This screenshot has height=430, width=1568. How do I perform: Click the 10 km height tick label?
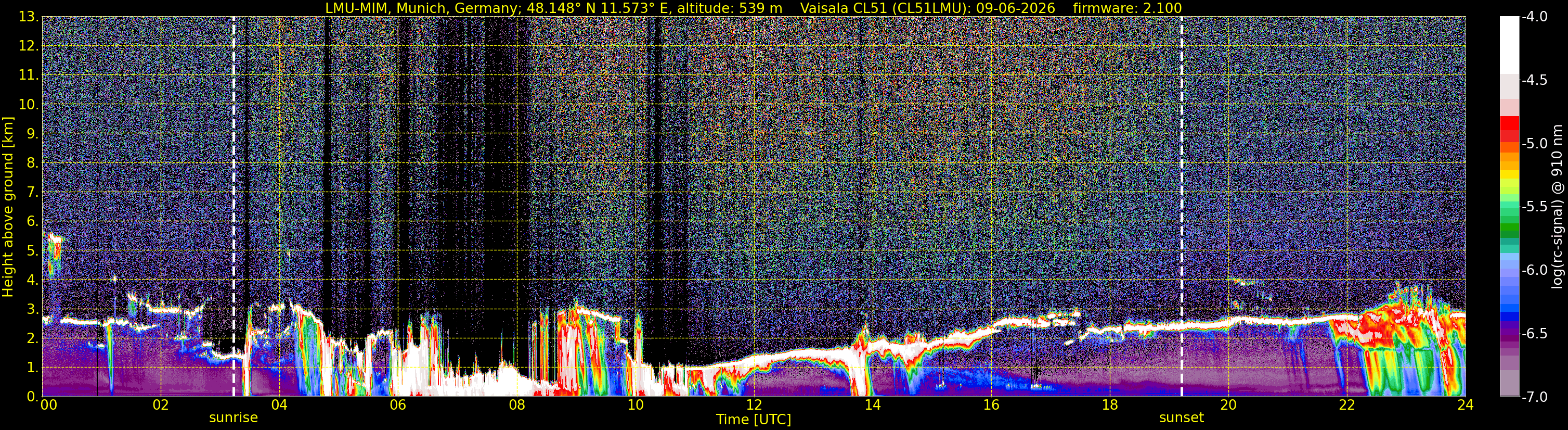[28, 105]
